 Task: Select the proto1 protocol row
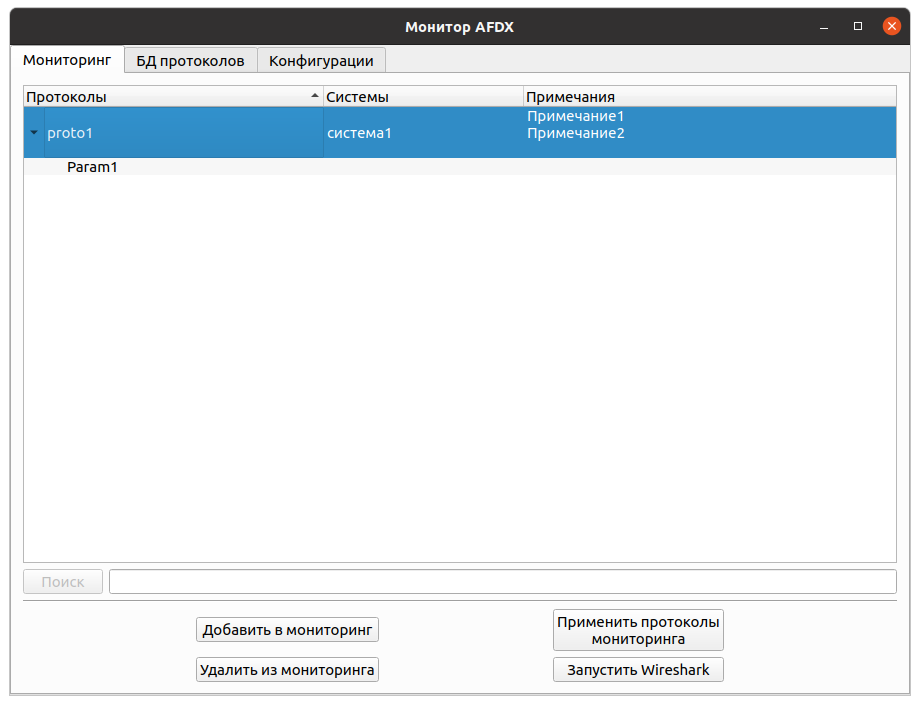click(x=459, y=133)
